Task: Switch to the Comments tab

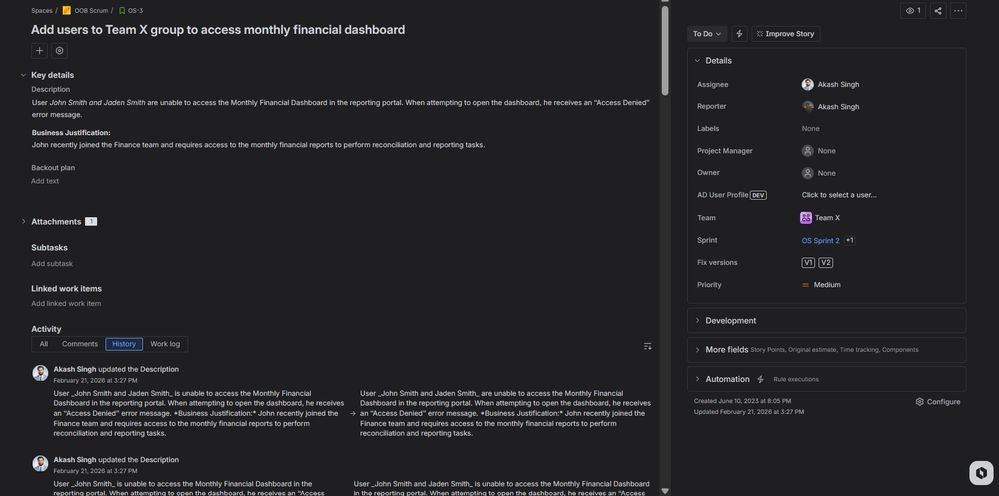Action: (80, 344)
